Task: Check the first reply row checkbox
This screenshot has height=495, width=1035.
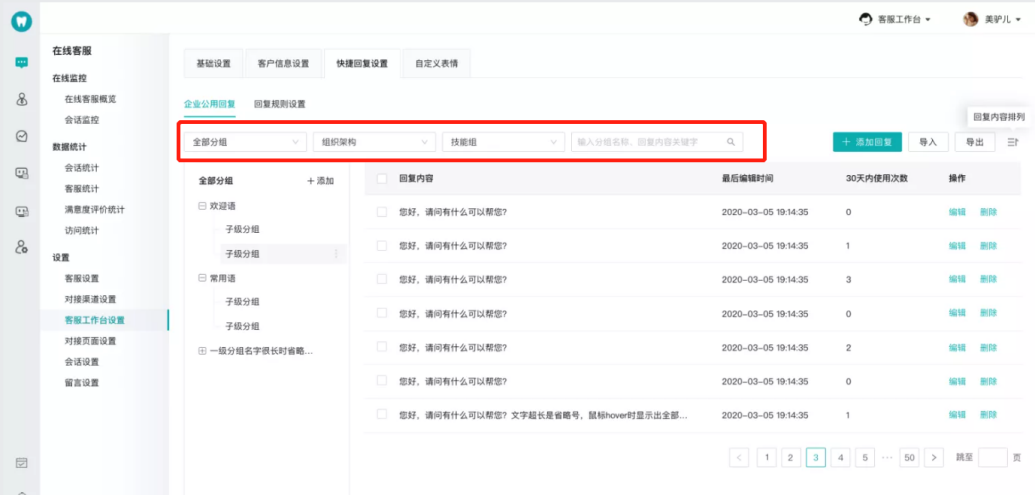Action: pyautogui.click(x=381, y=212)
